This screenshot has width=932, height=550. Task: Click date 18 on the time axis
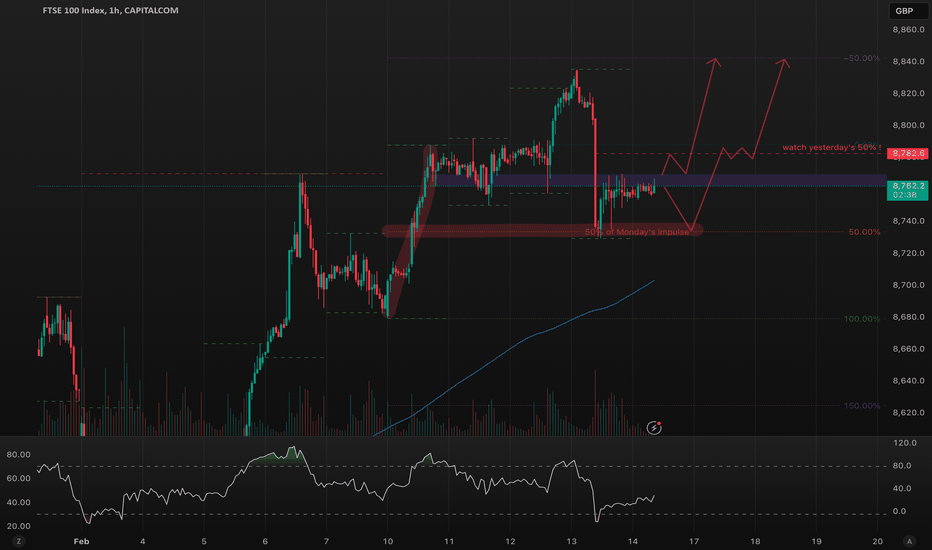(x=755, y=541)
